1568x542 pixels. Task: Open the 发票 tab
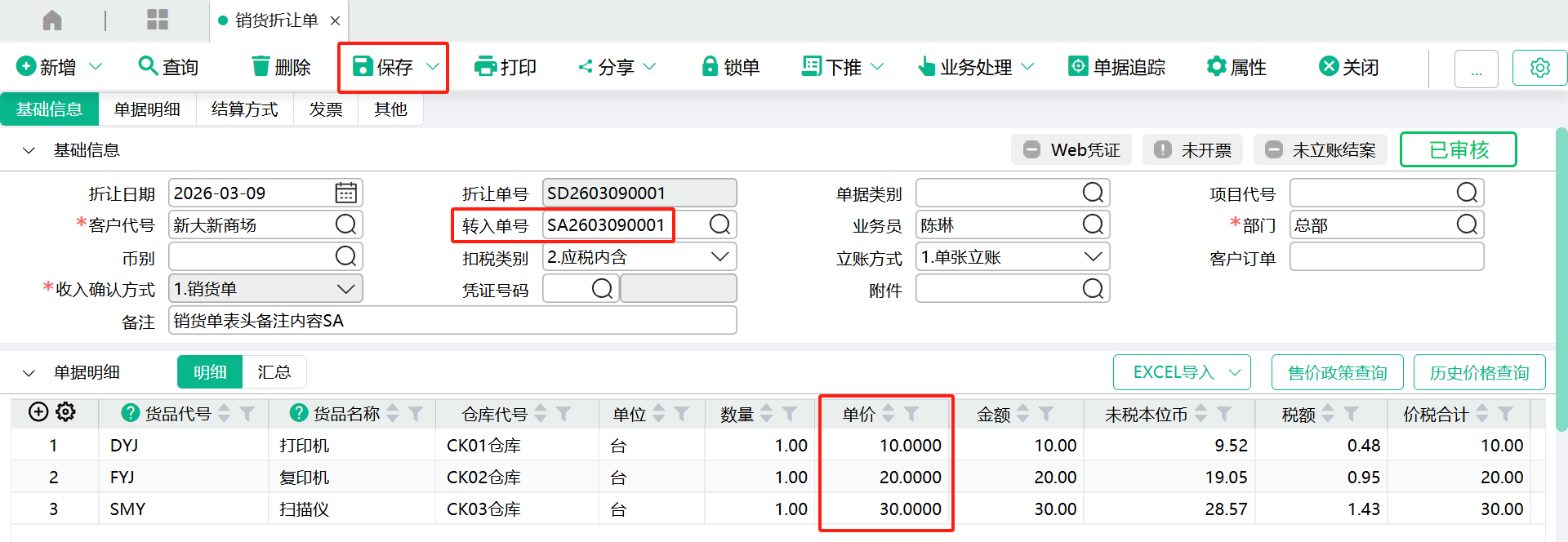coord(325,109)
